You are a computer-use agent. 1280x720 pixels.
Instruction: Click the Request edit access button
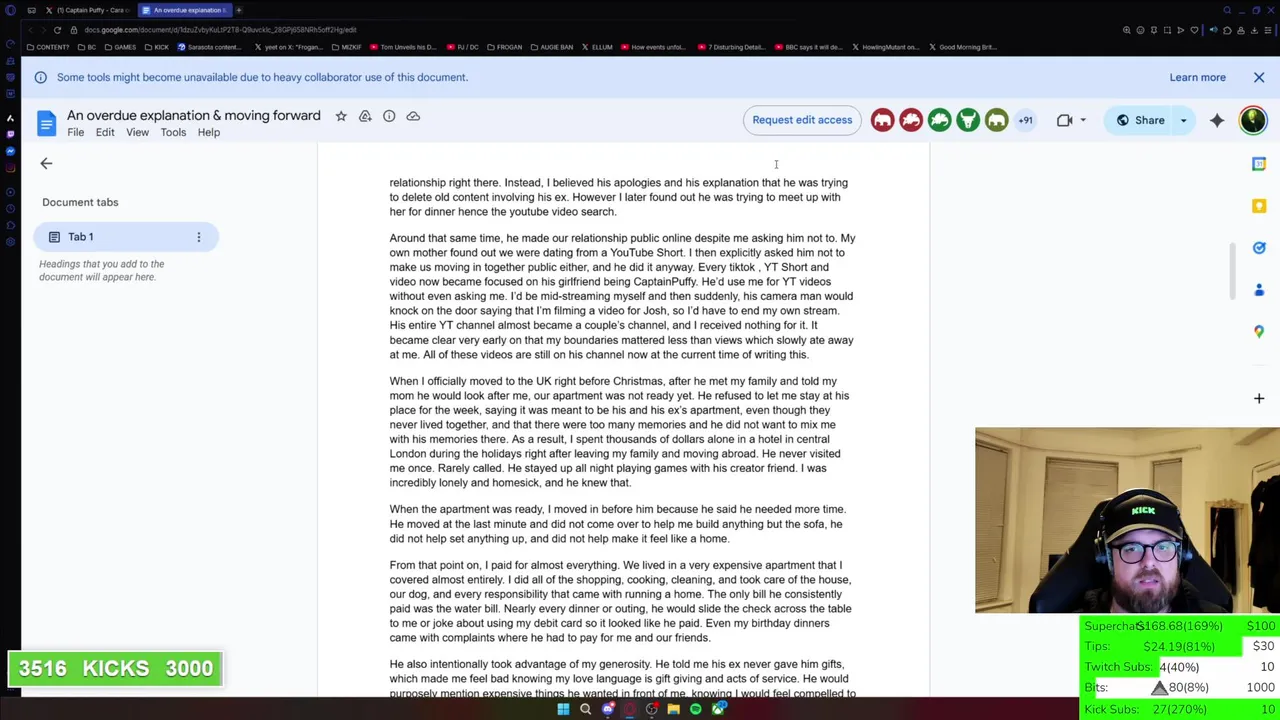coord(802,120)
